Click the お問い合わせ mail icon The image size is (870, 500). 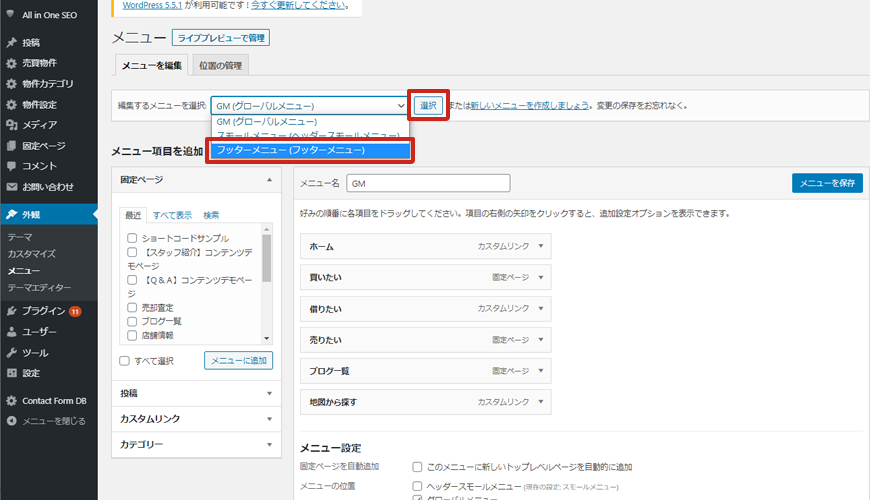click(x=11, y=187)
